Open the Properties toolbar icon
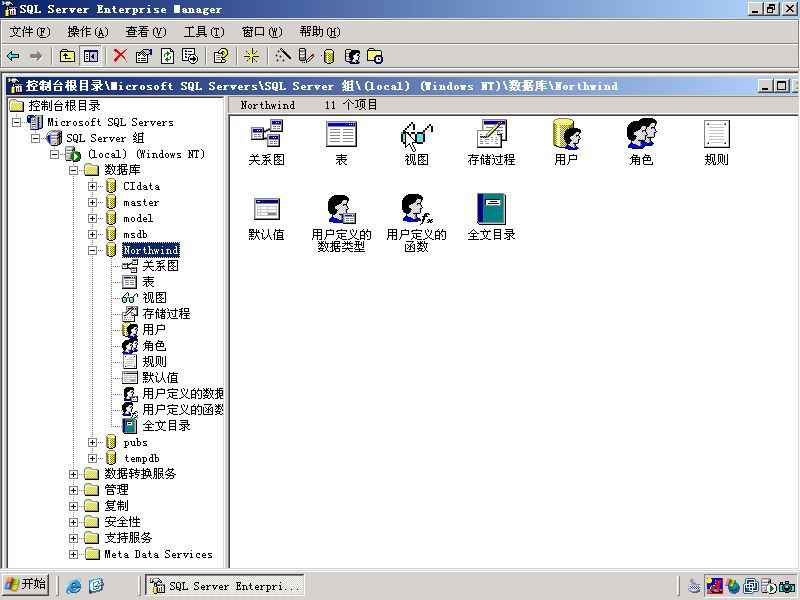The height and width of the screenshot is (600, 800). [144, 56]
